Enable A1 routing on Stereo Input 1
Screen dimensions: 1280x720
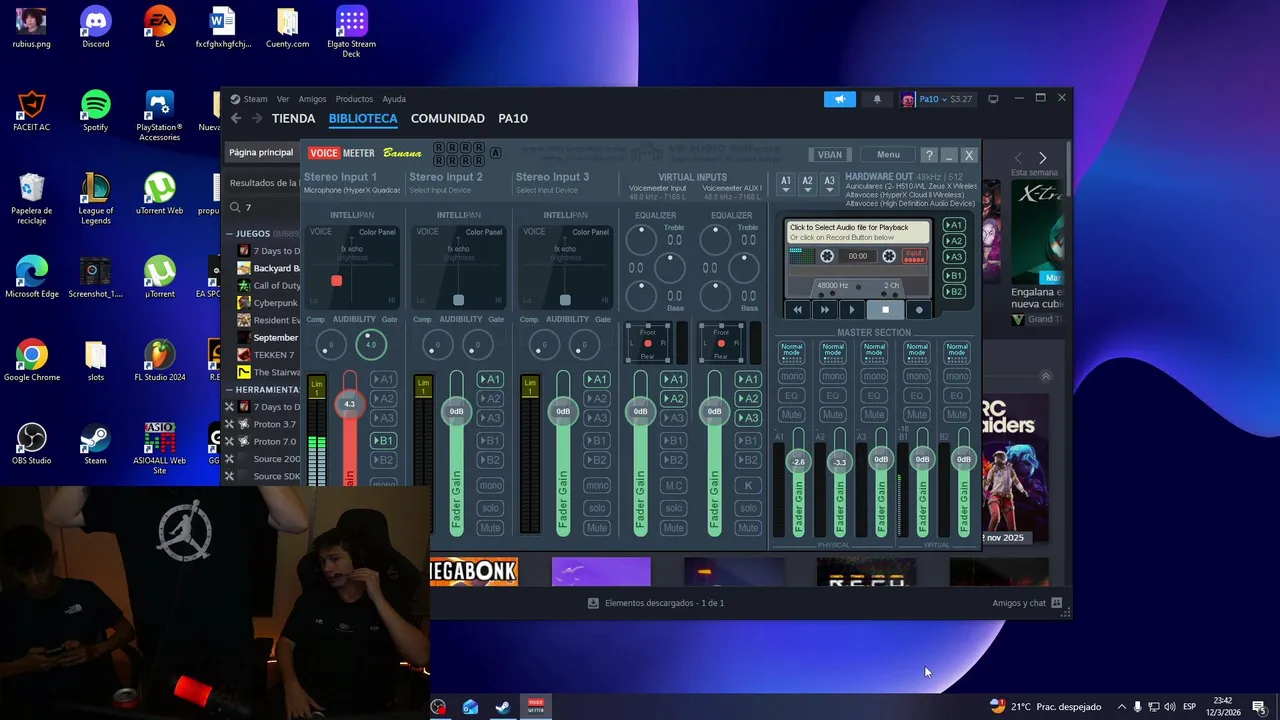click(x=384, y=379)
